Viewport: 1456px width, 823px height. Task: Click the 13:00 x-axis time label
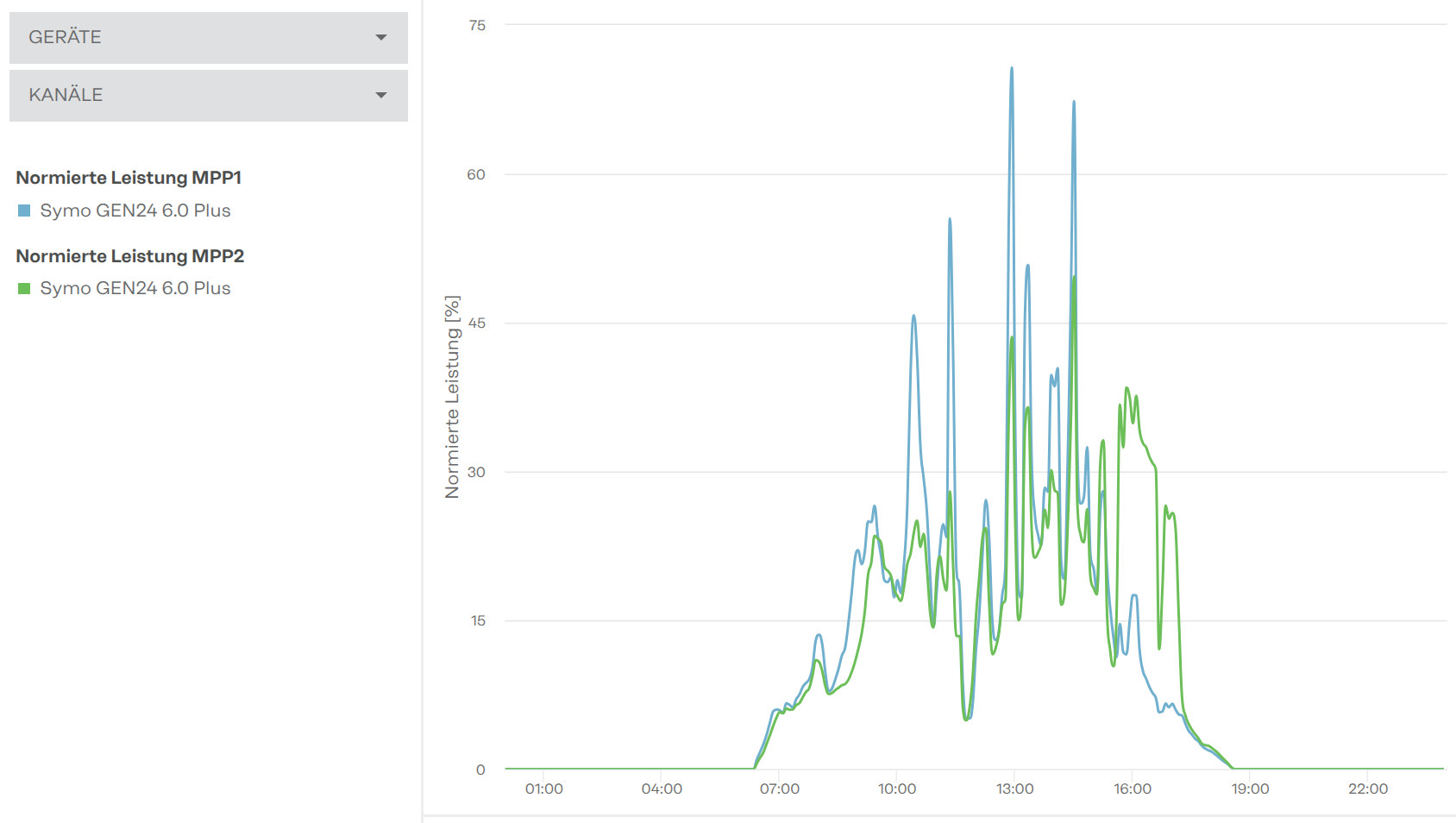1014,788
